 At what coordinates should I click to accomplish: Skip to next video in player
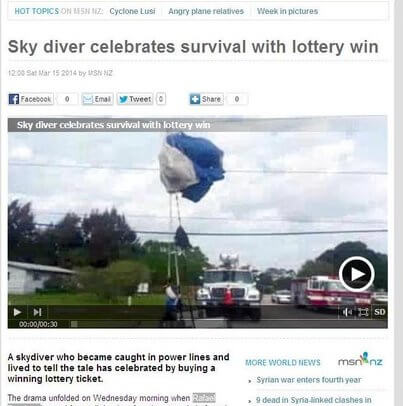[x=37, y=312]
